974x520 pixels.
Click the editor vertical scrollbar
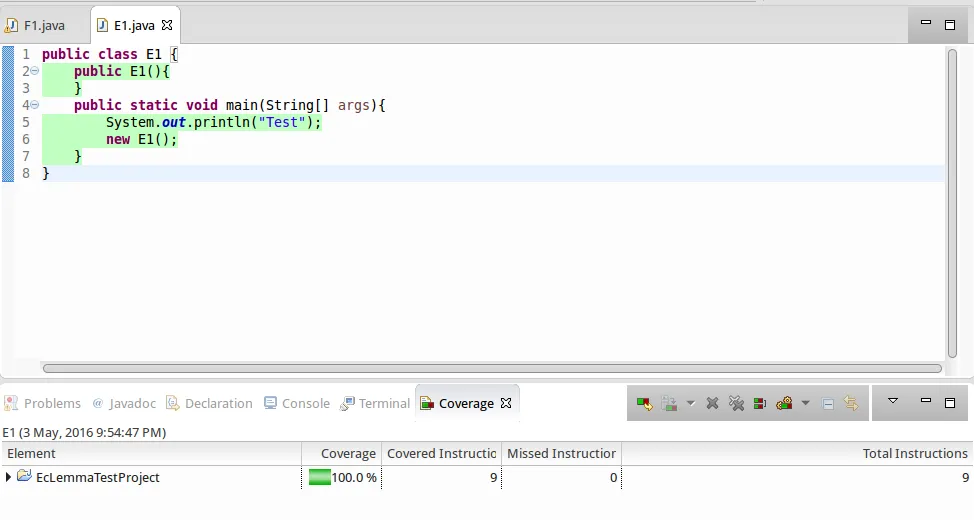(x=952, y=204)
